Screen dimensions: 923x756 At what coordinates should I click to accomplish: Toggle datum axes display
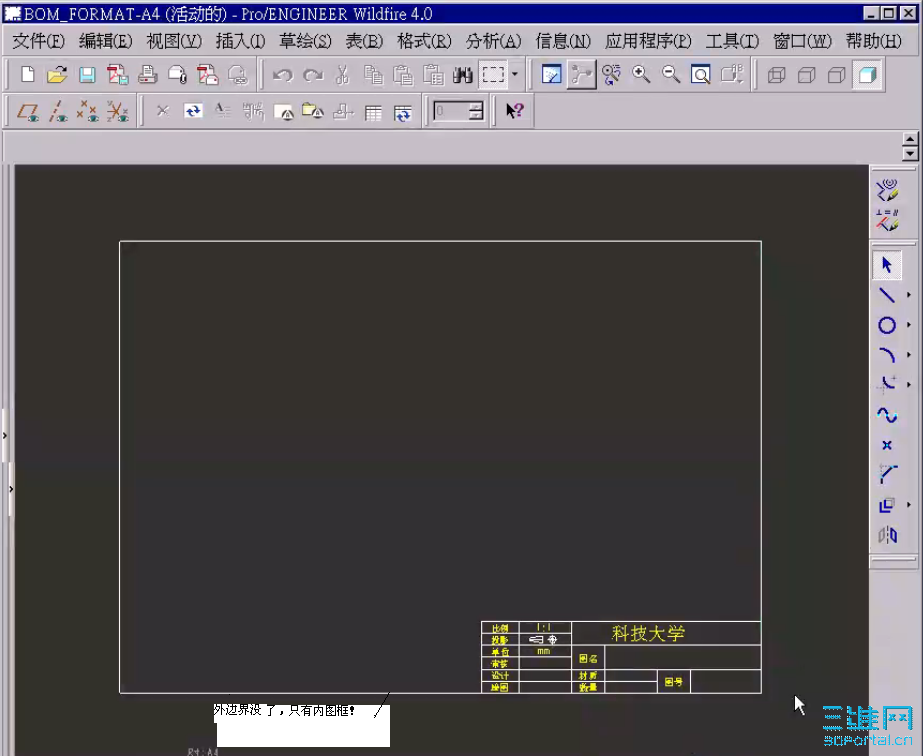coord(58,111)
